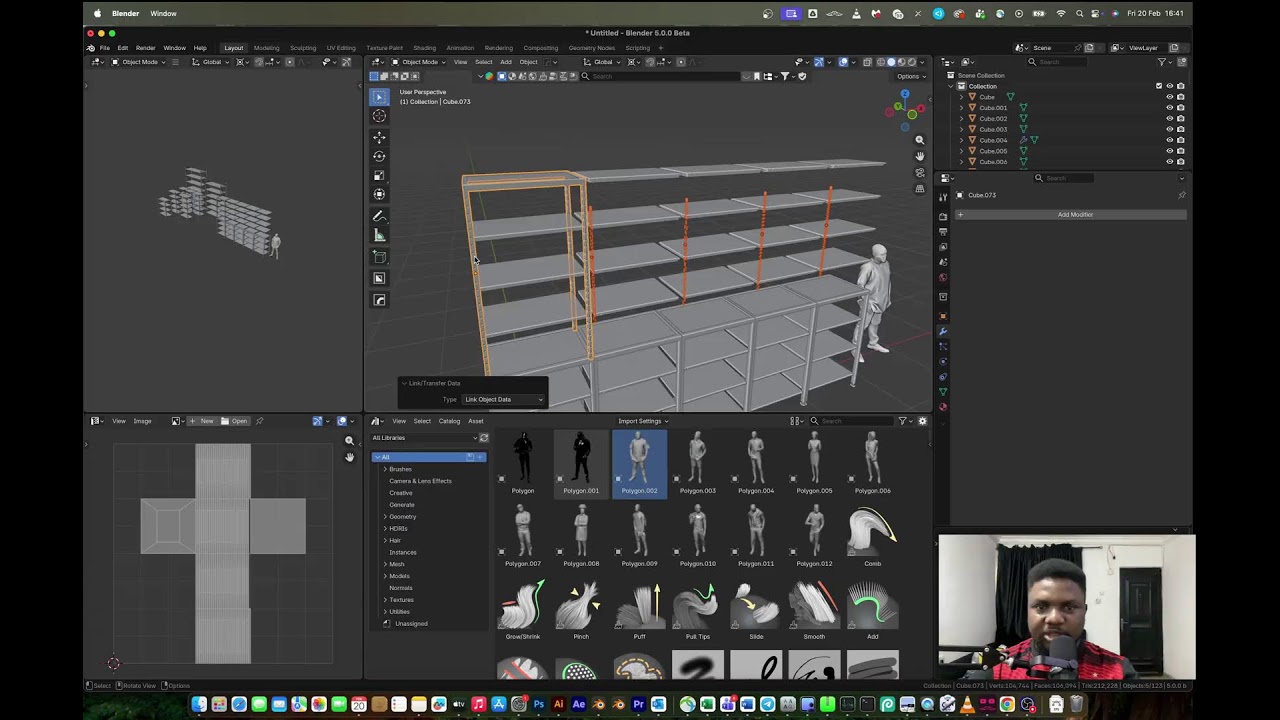The height and width of the screenshot is (720, 1280).
Task: Choose the Scale tool
Action: point(379,175)
